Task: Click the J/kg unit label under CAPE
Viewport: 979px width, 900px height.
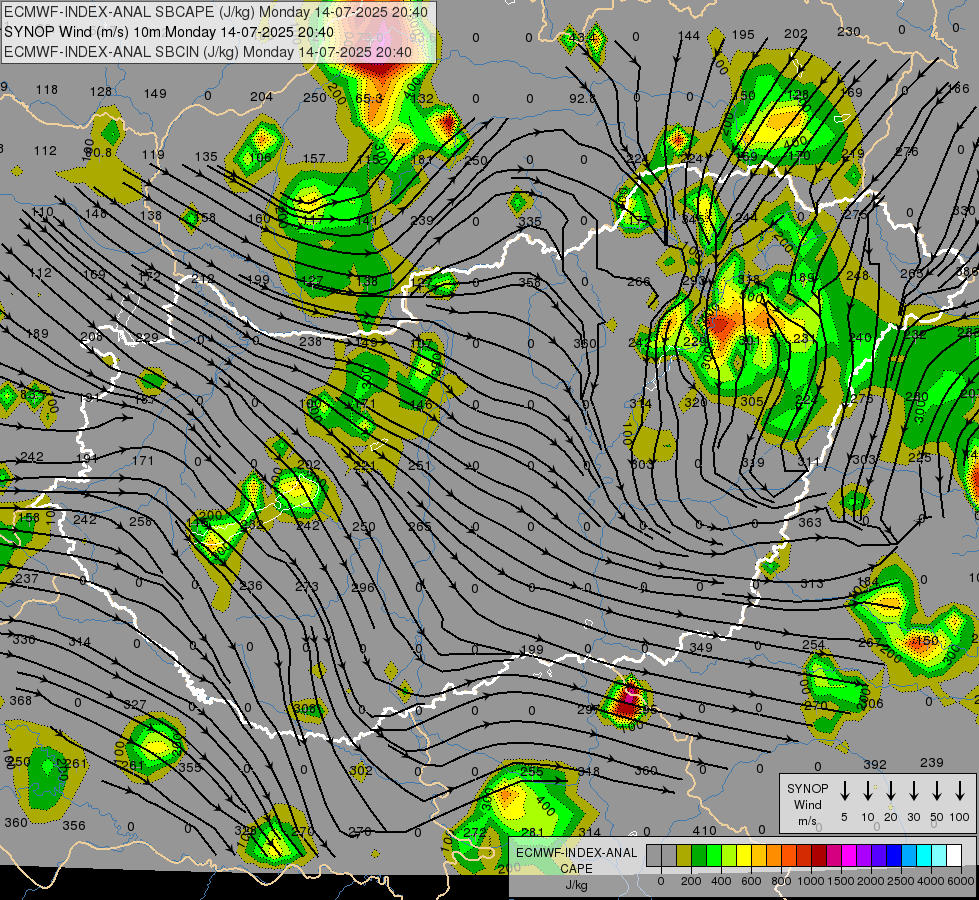Action: [576, 885]
